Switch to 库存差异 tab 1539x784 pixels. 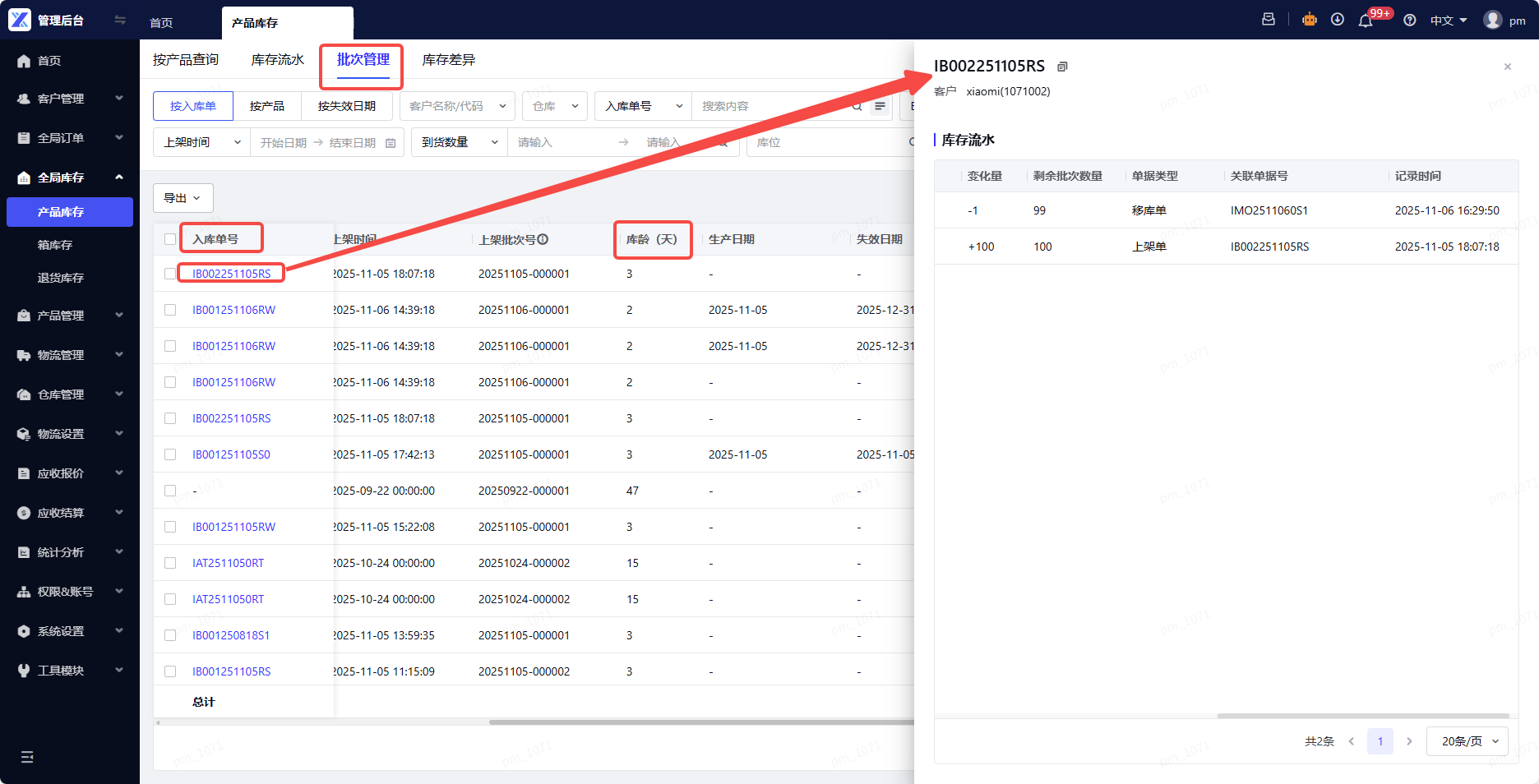point(449,60)
